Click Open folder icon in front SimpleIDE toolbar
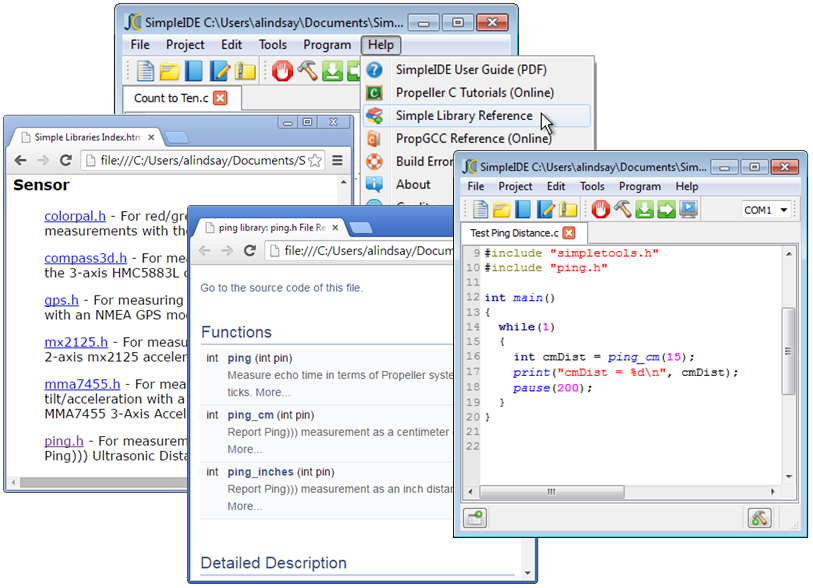 [501, 210]
